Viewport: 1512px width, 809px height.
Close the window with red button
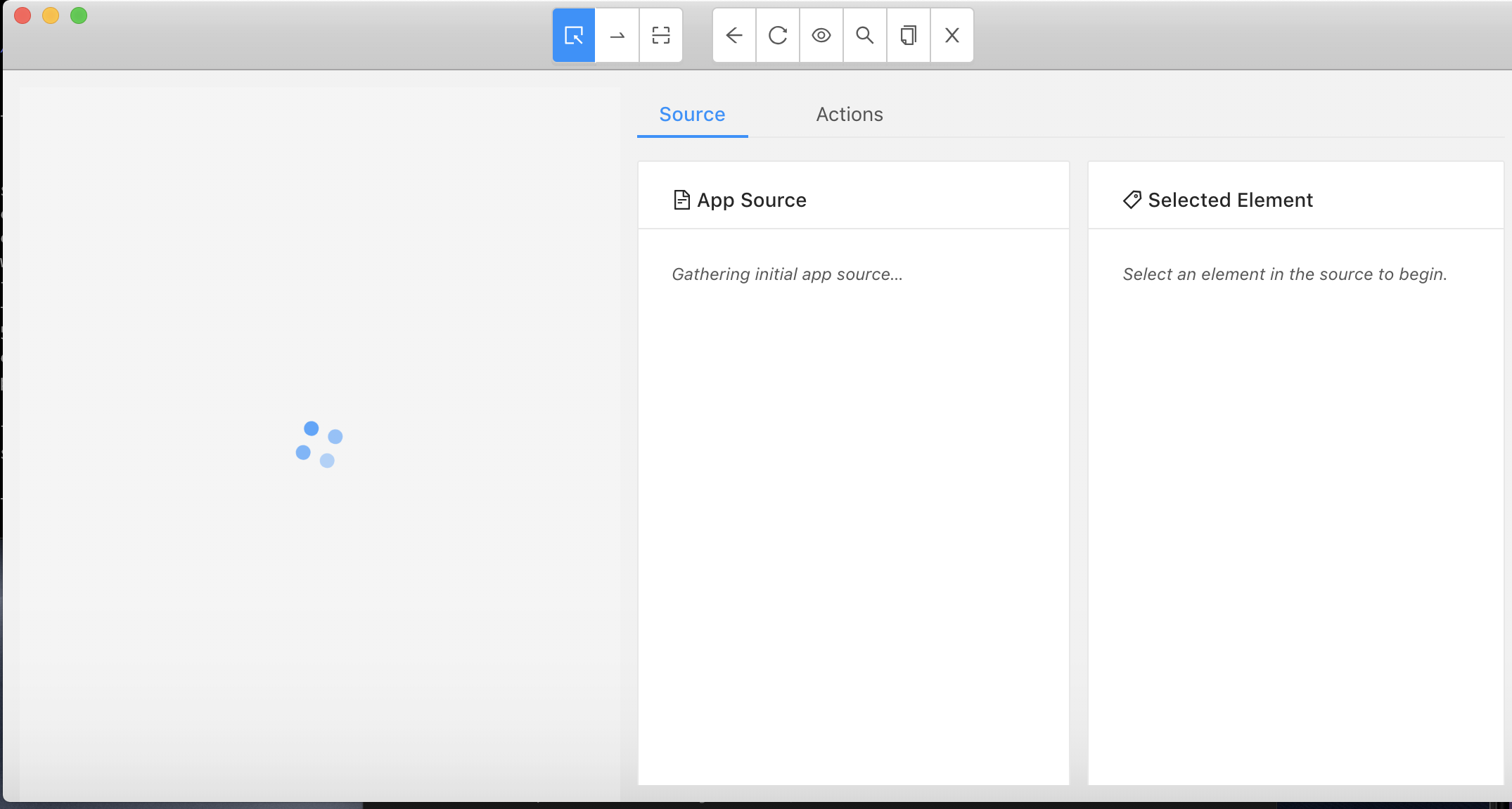coord(23,15)
